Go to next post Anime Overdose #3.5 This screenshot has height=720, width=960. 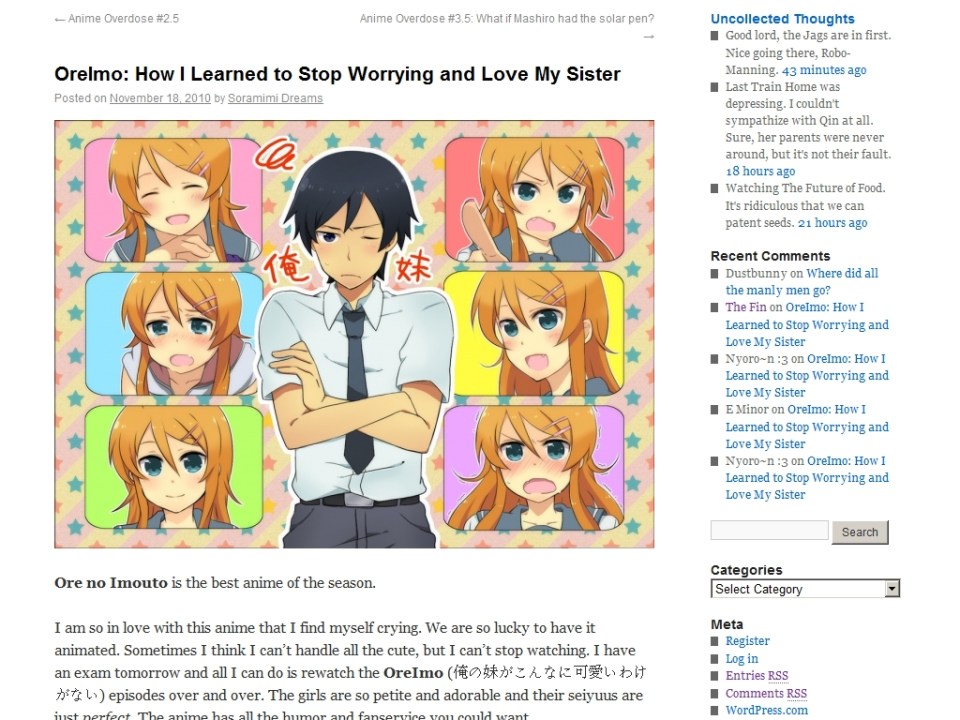(x=506, y=19)
